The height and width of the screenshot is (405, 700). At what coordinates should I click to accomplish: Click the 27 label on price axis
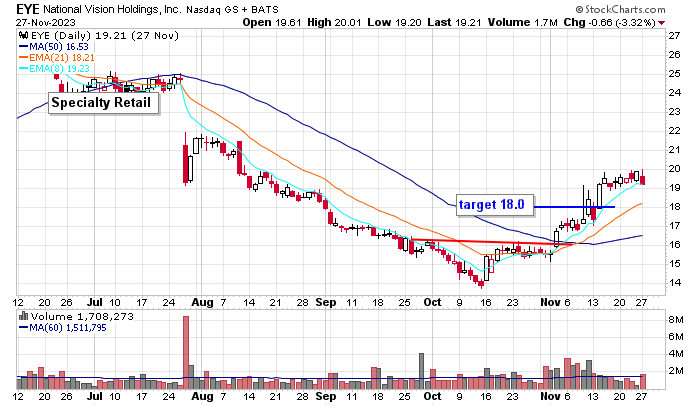pos(675,36)
